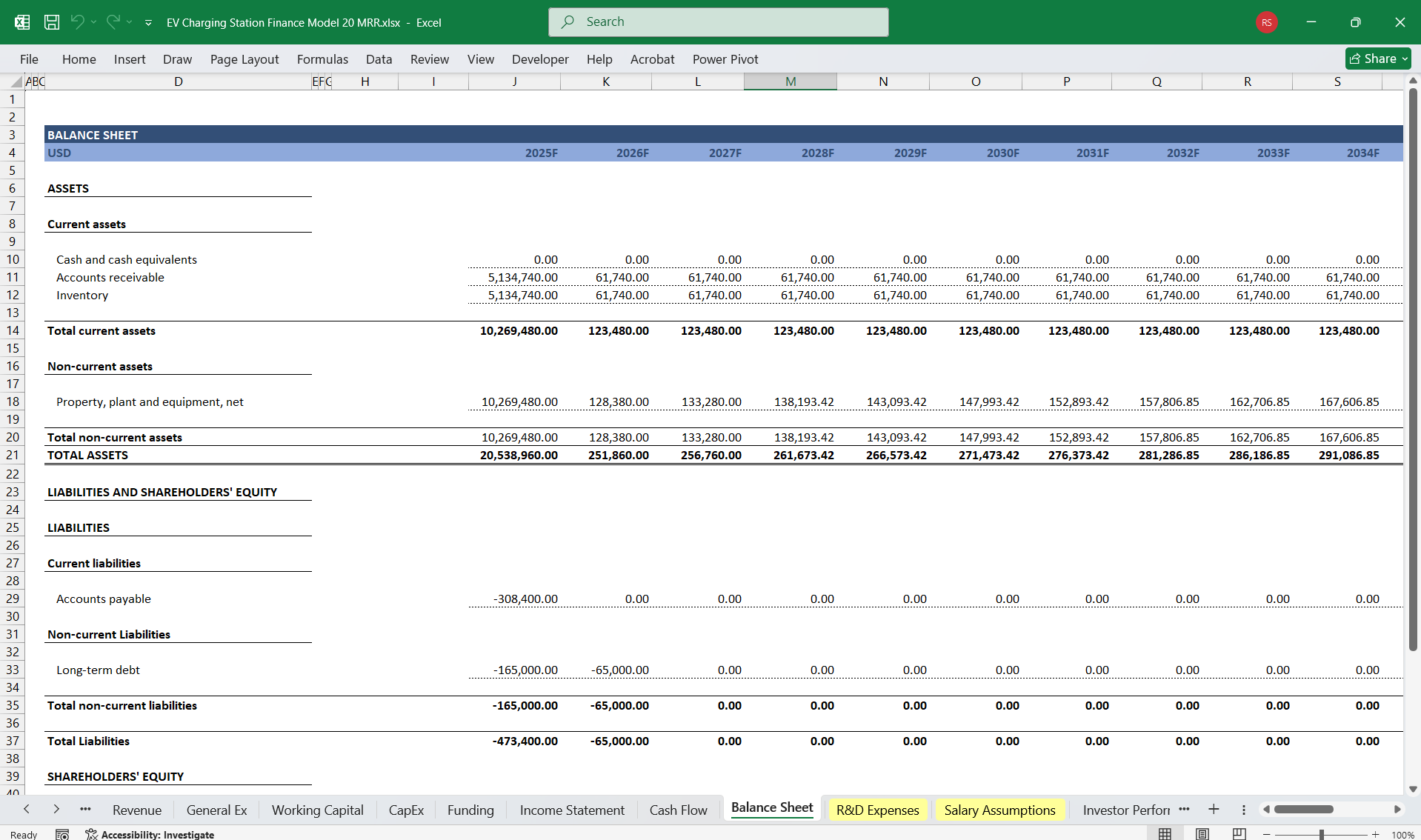Click the Search box in the title bar
Viewport: 1421px width, 840px height.
[717, 21]
